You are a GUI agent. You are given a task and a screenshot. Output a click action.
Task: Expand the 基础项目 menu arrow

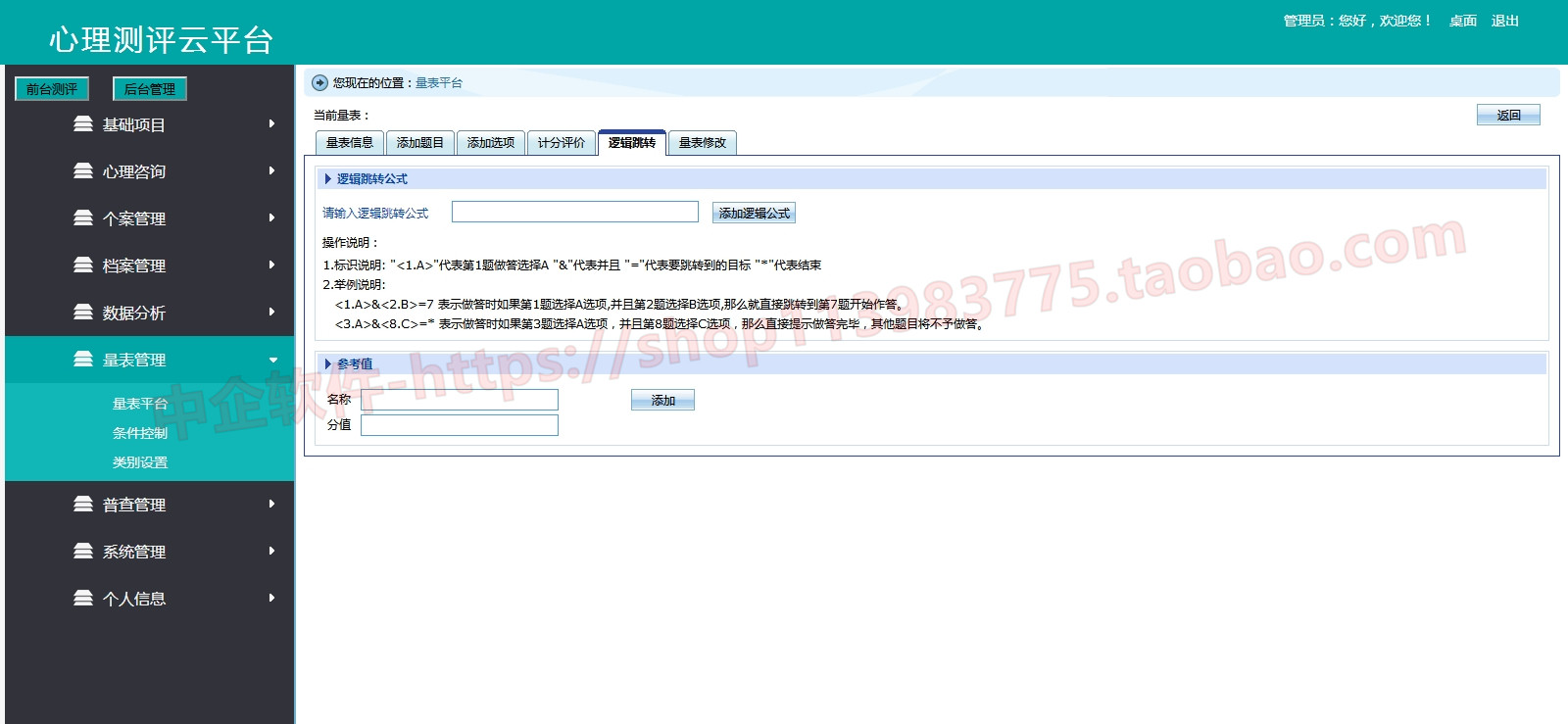271,124
